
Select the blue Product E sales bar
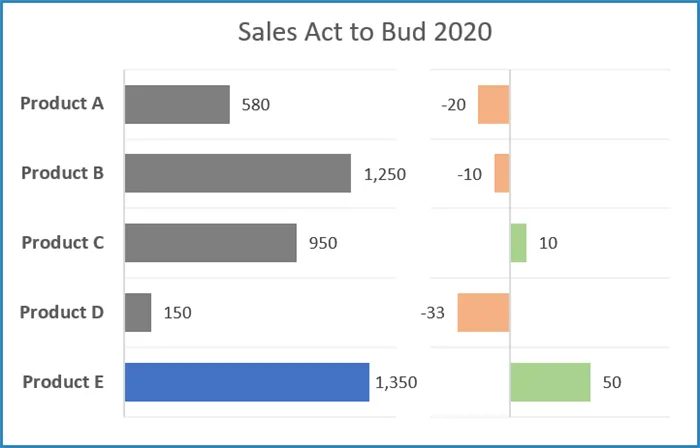click(x=247, y=381)
